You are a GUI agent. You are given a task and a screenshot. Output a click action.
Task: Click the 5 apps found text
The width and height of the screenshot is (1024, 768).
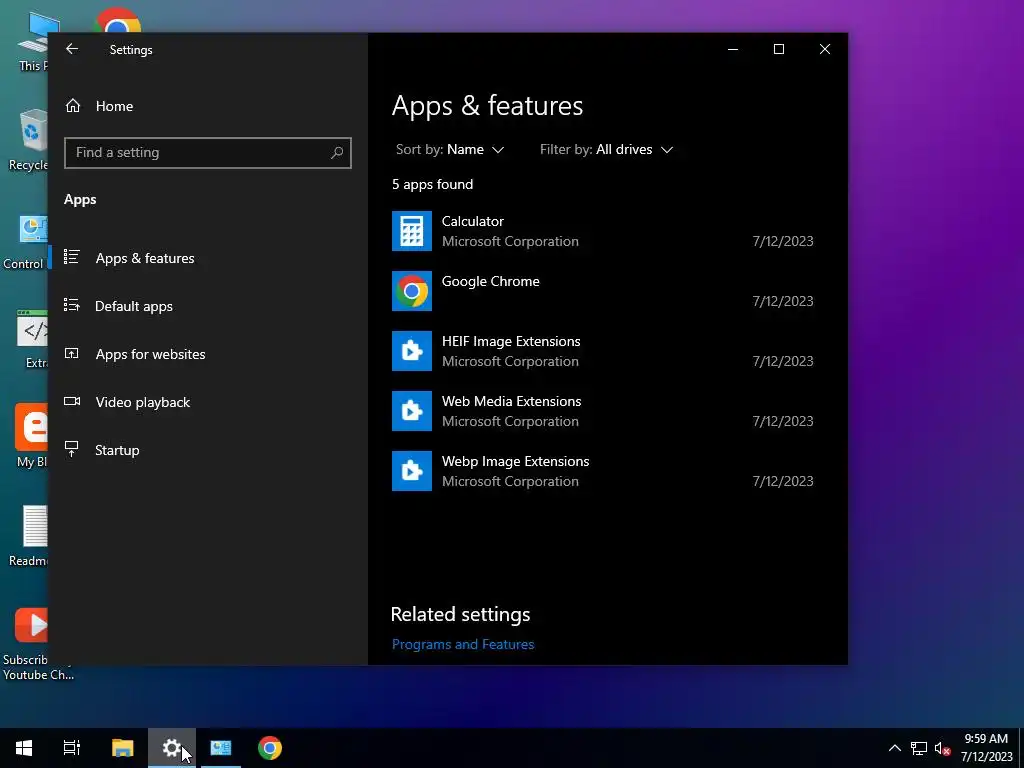[432, 184]
